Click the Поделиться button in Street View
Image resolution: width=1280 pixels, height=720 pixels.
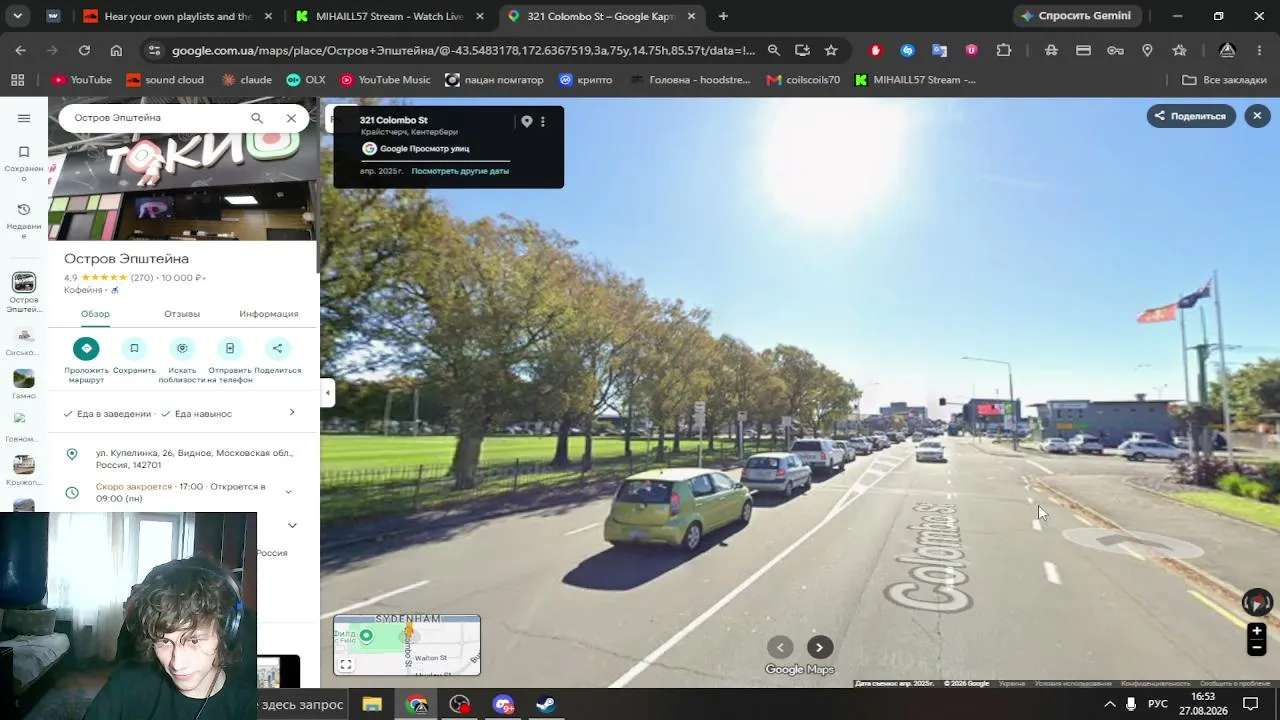[x=1190, y=116]
